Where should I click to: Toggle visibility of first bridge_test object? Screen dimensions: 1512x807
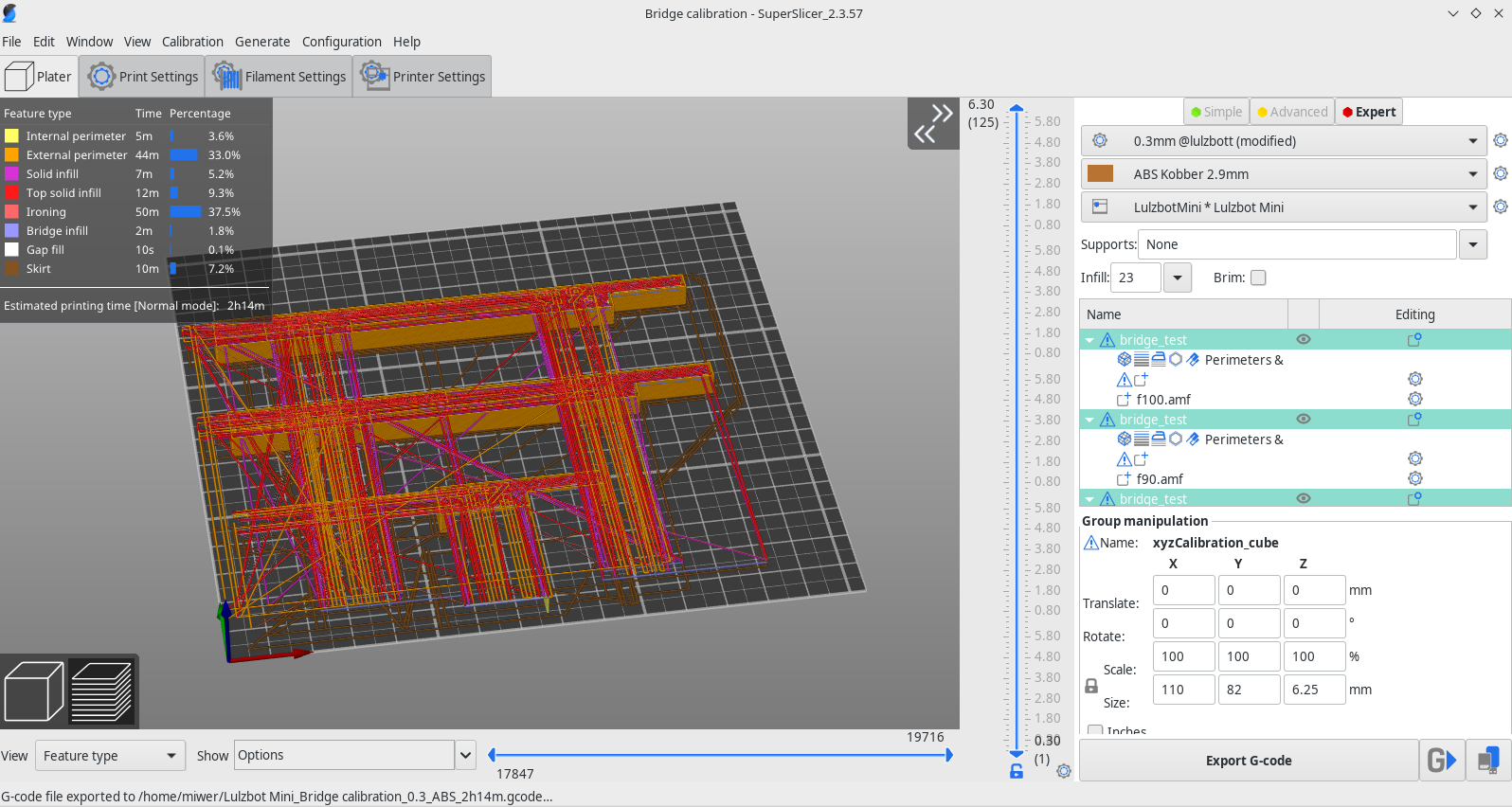click(x=1304, y=339)
